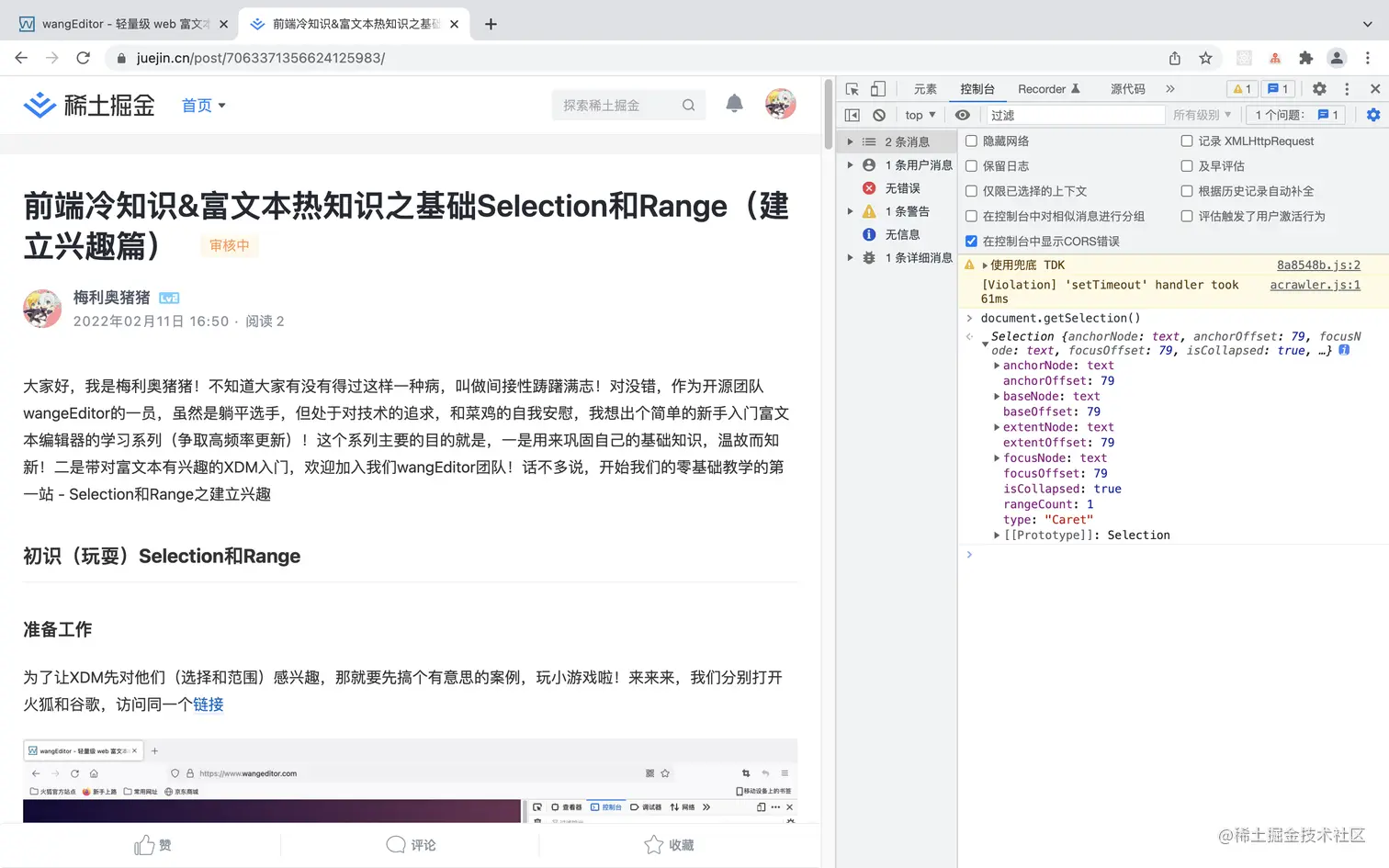Viewport: 1389px width, 868px height.
Task: Expand baseNode property in console
Action: 997,397
